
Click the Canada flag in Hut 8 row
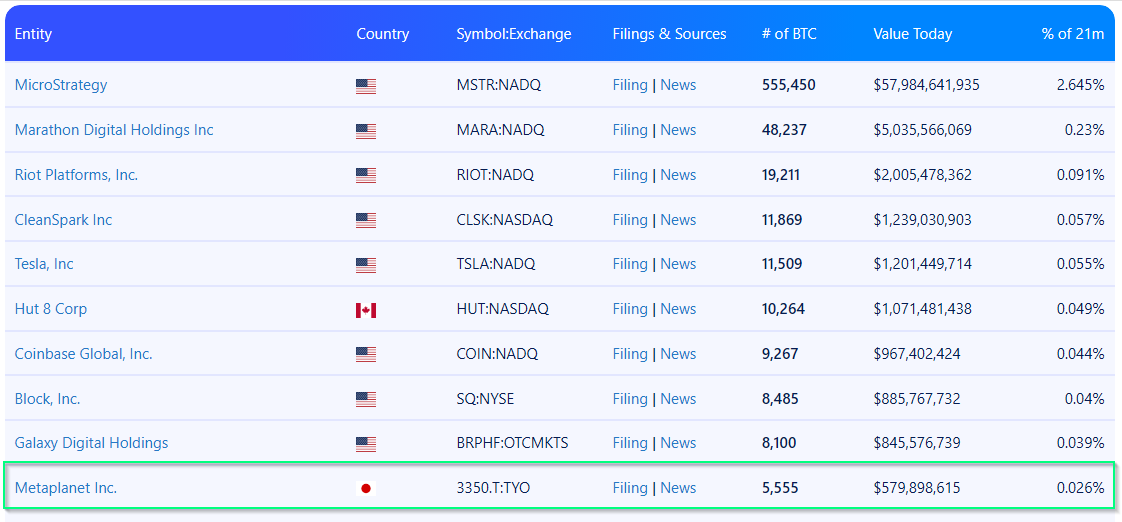366,310
